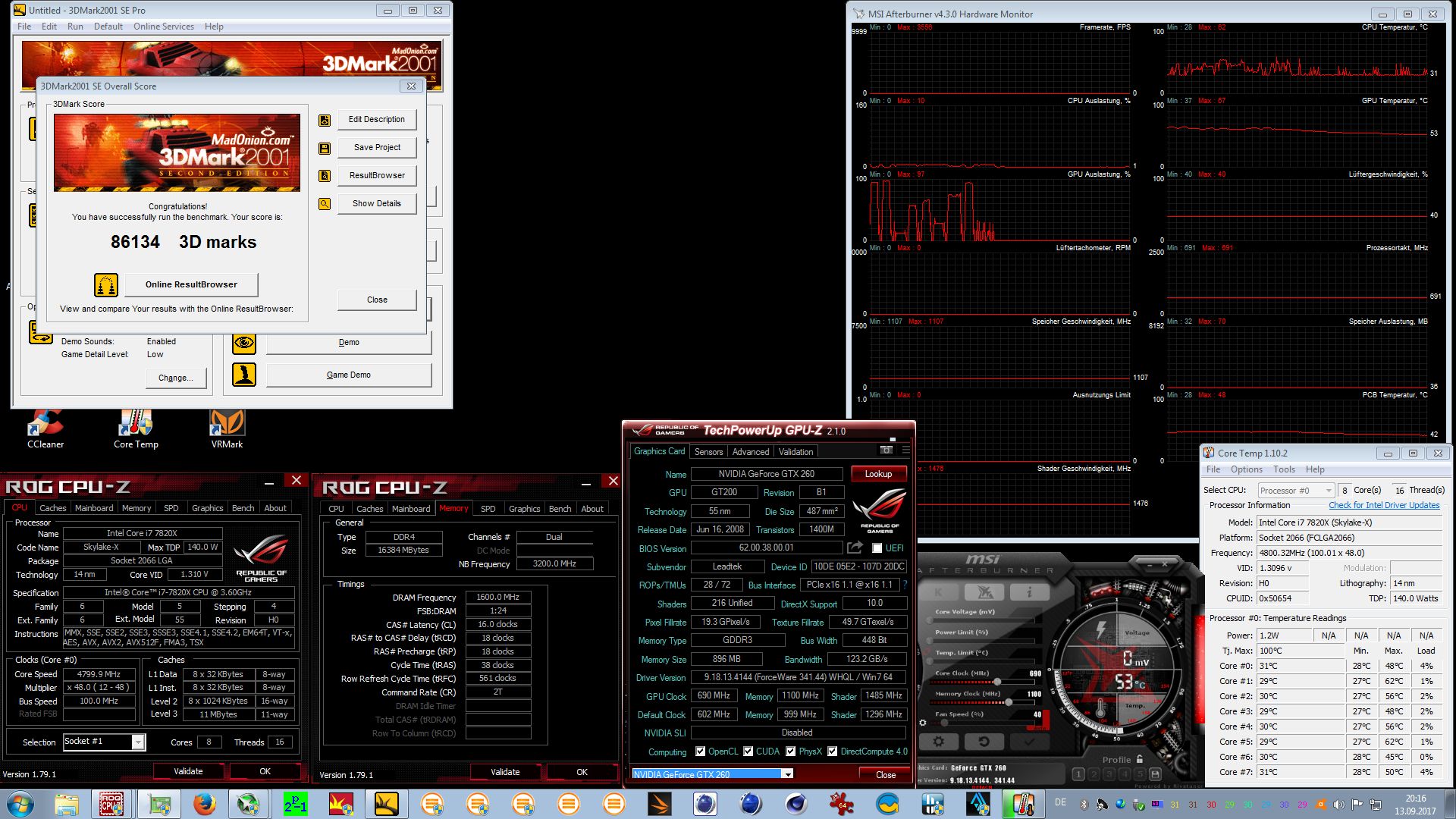Click the clock and date in system tray
The width and height of the screenshot is (1456, 819).
coord(1415,805)
